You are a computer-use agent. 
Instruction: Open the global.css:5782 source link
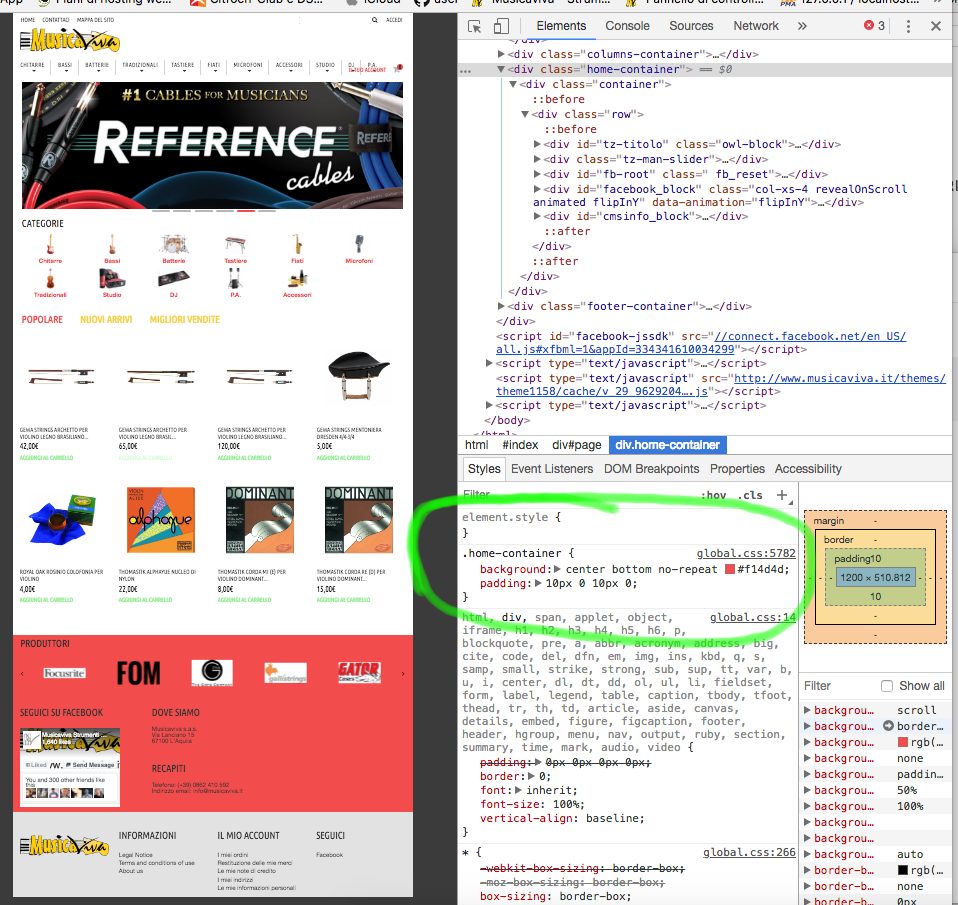746,553
